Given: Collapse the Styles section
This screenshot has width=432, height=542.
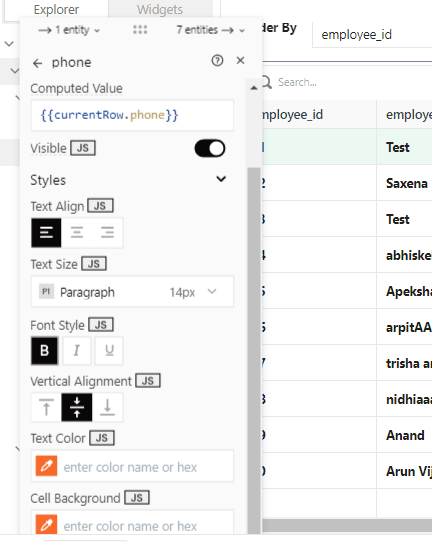Looking at the screenshot, I should (x=221, y=179).
